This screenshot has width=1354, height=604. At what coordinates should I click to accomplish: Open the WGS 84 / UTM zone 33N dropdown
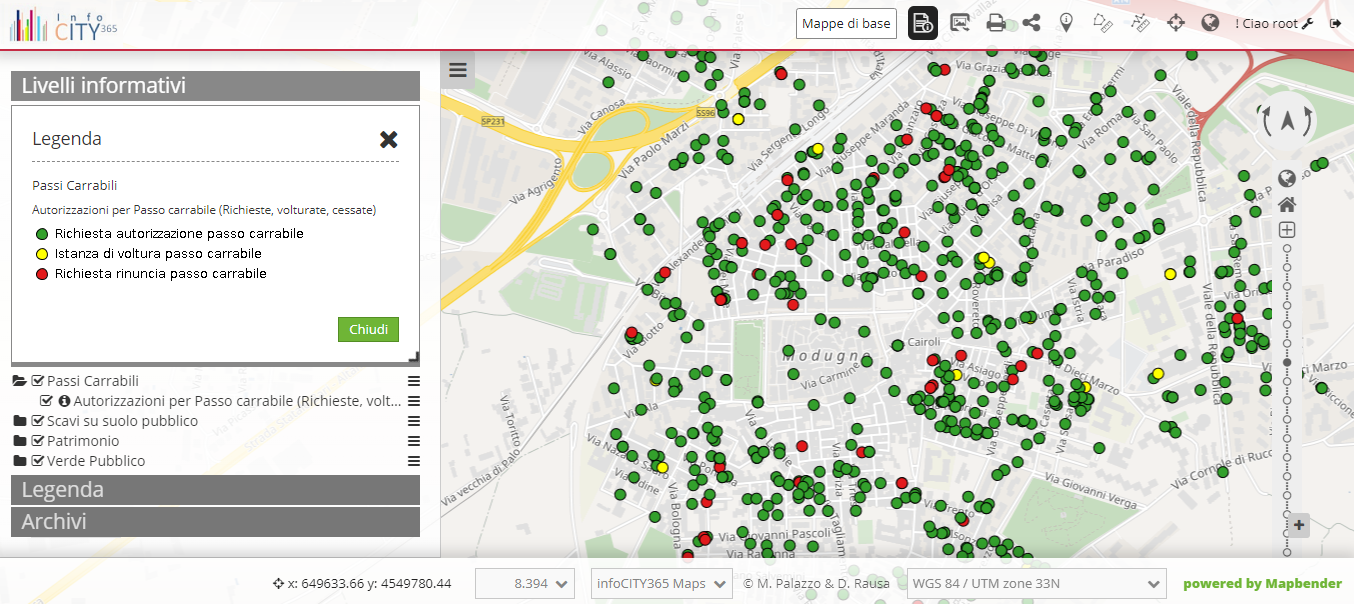coord(1037,583)
